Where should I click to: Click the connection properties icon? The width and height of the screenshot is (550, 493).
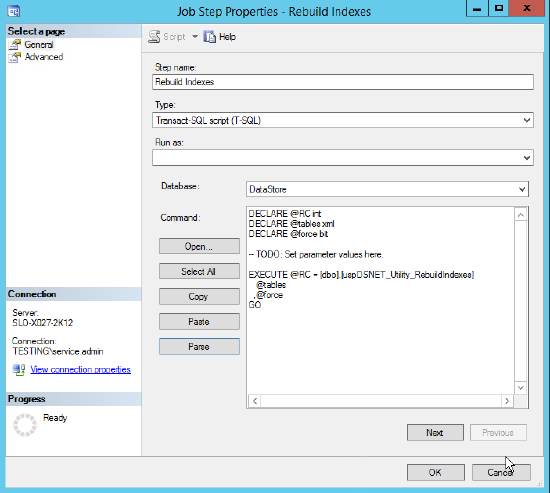click(19, 369)
